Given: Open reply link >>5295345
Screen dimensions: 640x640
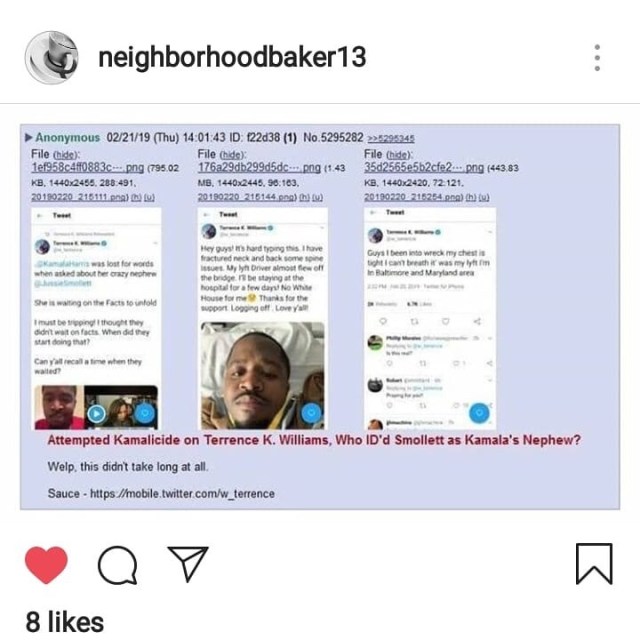Looking at the screenshot, I should [x=391, y=139].
